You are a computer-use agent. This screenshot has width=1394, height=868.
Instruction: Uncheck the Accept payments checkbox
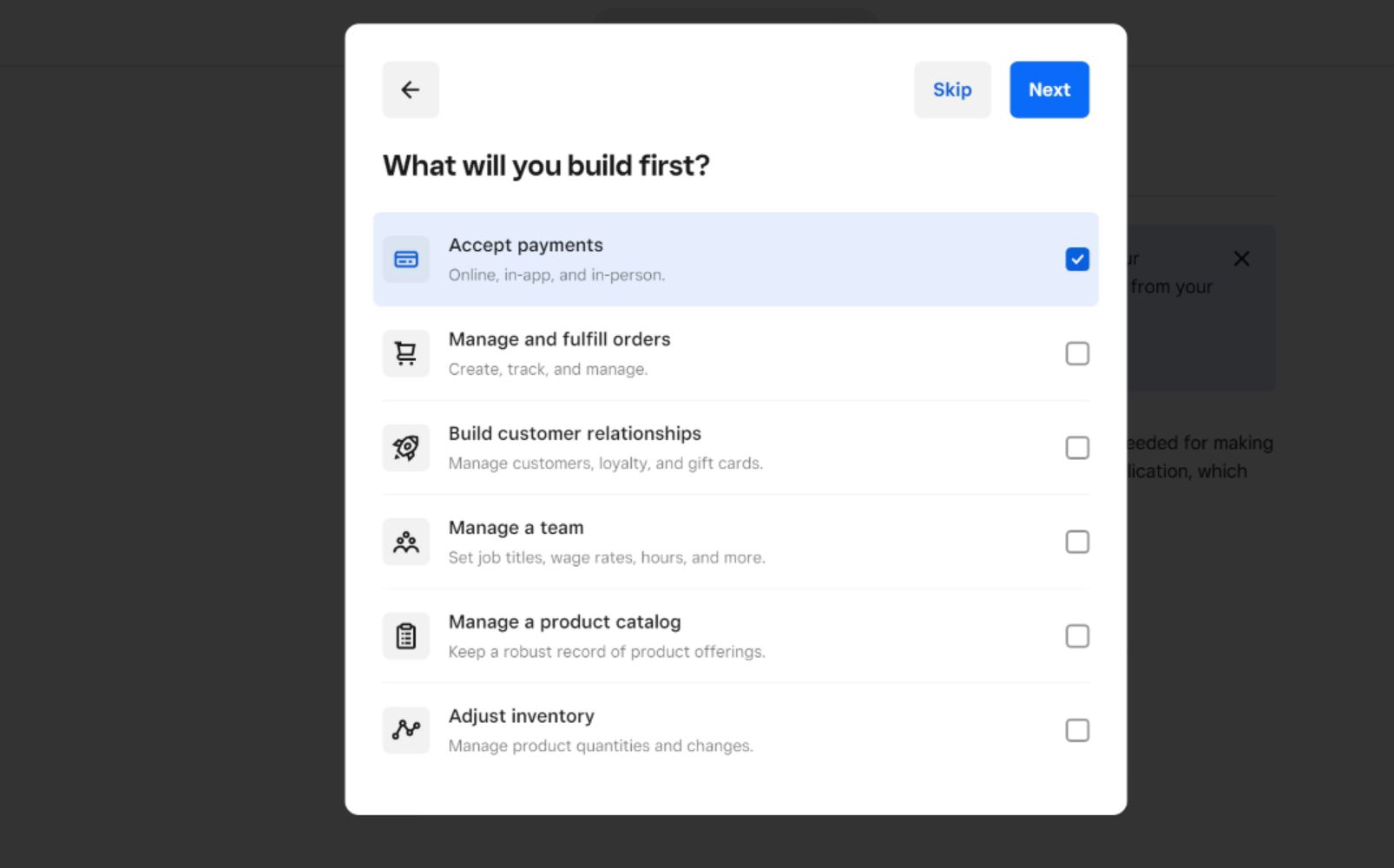pos(1077,260)
